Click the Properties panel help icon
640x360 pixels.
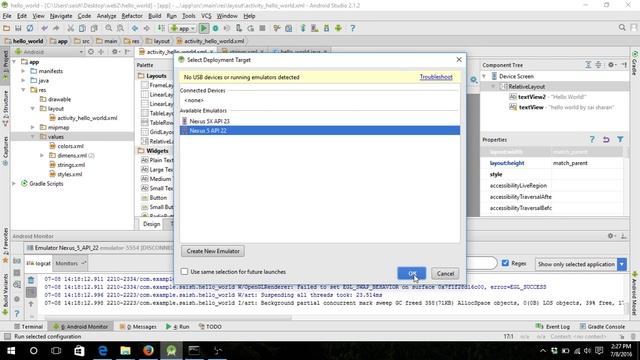[592, 140]
